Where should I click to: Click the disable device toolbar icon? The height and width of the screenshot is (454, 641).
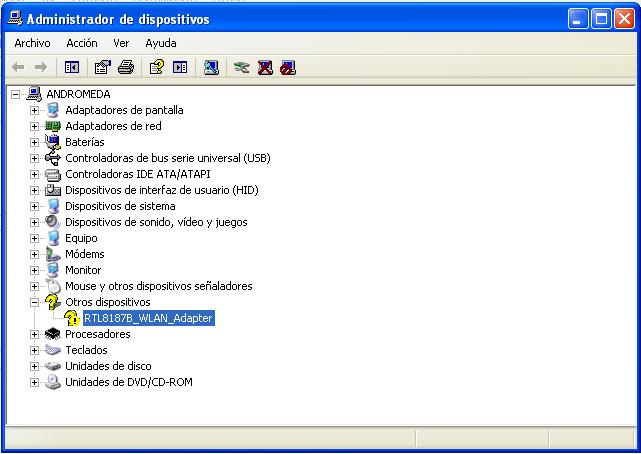pyautogui.click(x=288, y=67)
